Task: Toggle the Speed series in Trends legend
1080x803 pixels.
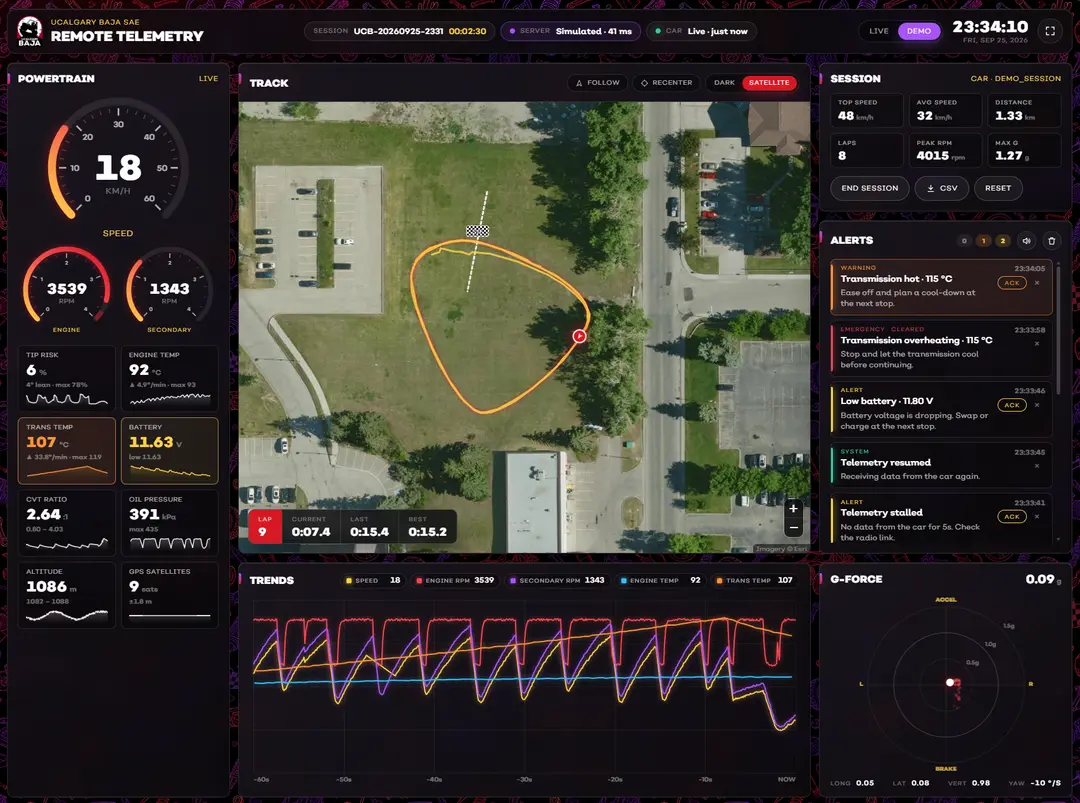Action: (x=373, y=581)
